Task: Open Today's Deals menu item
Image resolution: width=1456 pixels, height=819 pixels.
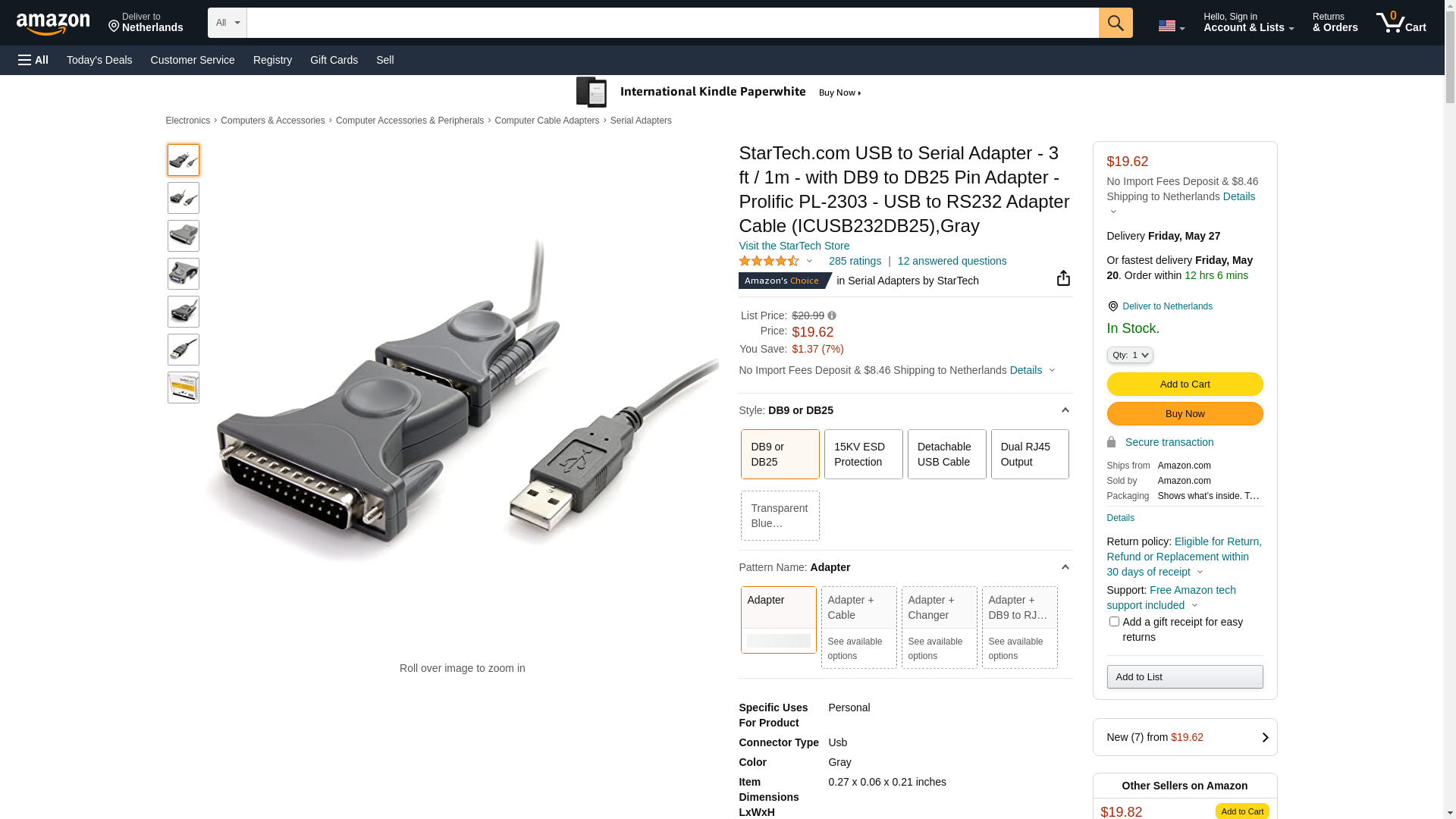Action: click(x=99, y=60)
